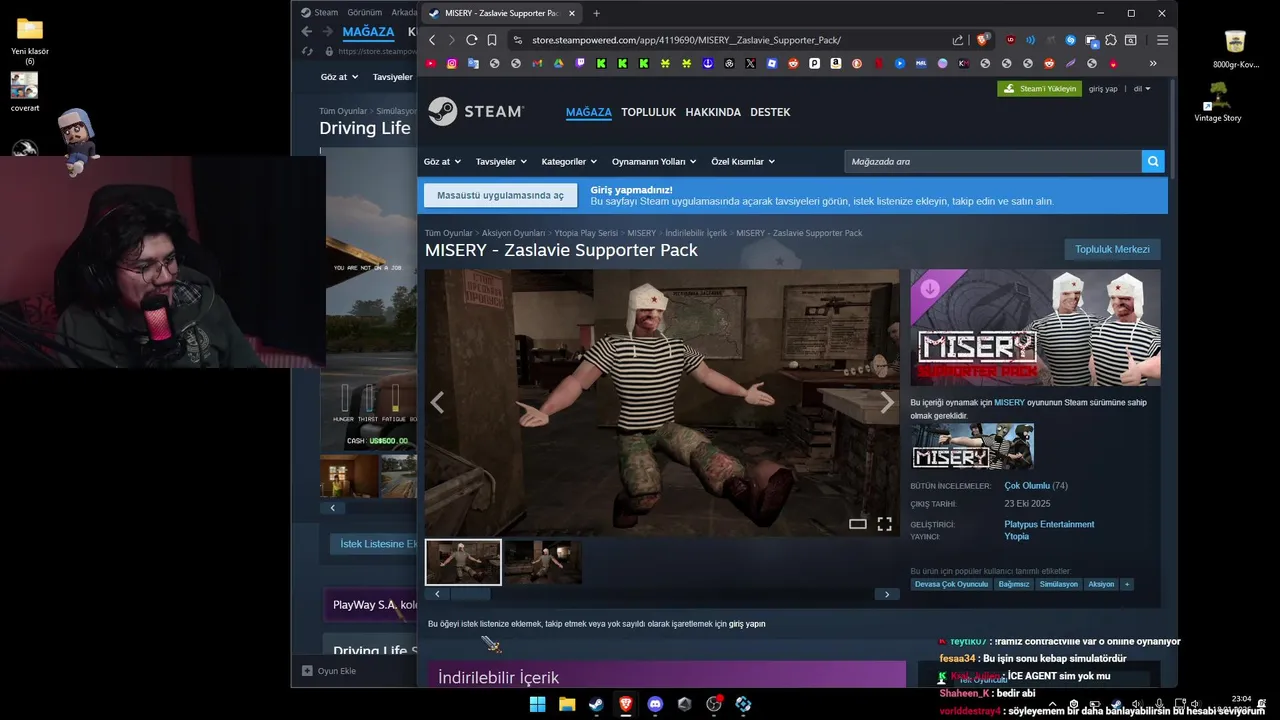
Task: Open TOPLULUK tab
Action: coord(648,112)
